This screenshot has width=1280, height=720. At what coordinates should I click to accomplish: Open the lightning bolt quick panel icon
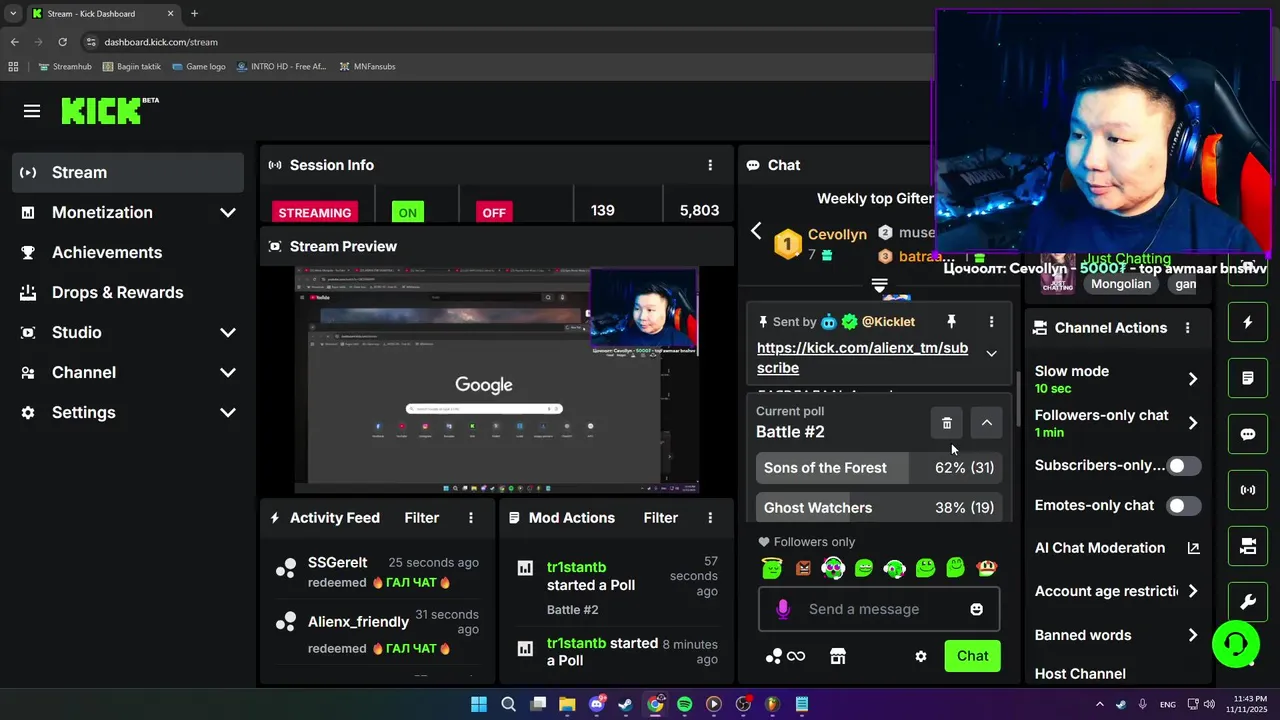pos(1247,322)
